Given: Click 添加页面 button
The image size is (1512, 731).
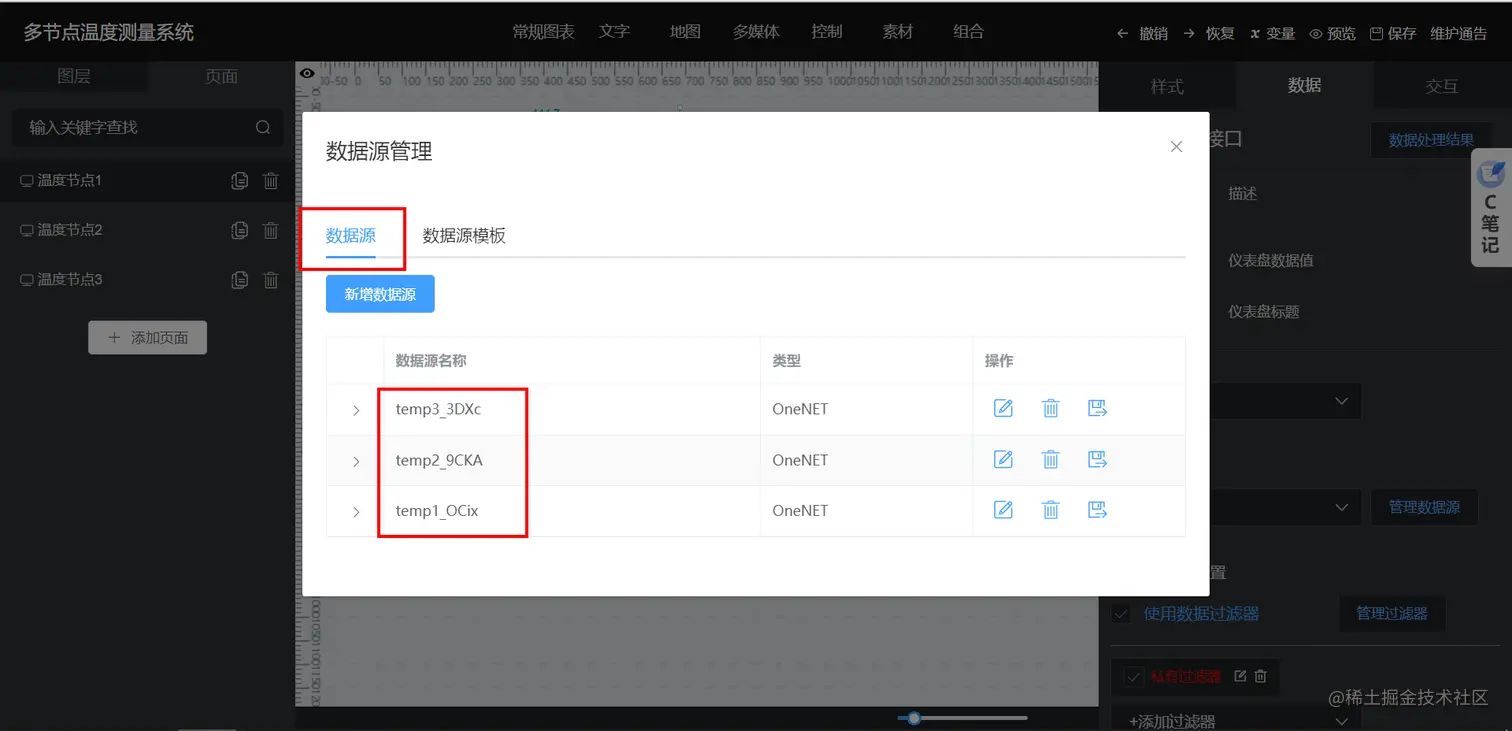Looking at the screenshot, I should [148, 338].
